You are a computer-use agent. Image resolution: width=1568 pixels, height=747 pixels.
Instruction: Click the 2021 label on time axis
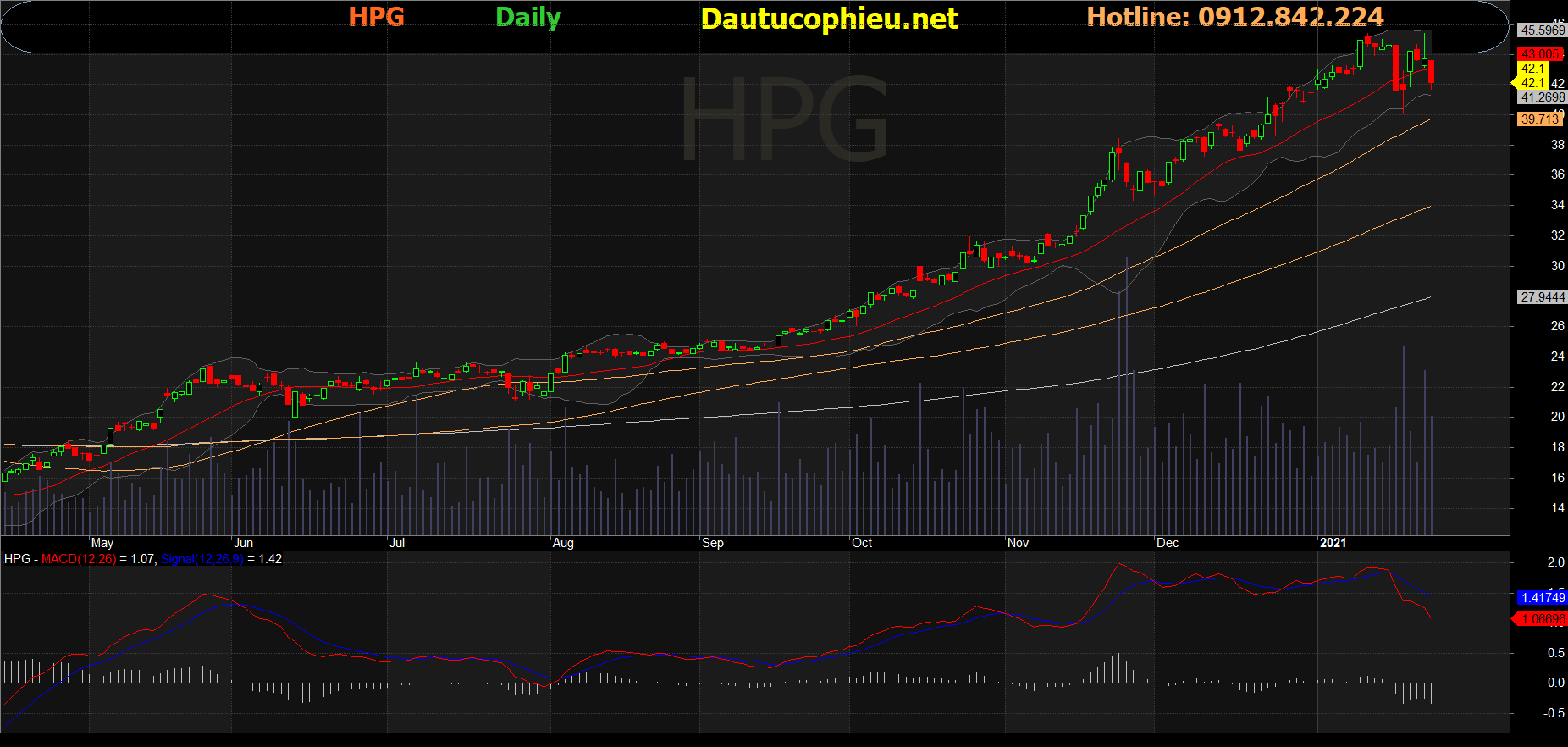(x=1333, y=543)
